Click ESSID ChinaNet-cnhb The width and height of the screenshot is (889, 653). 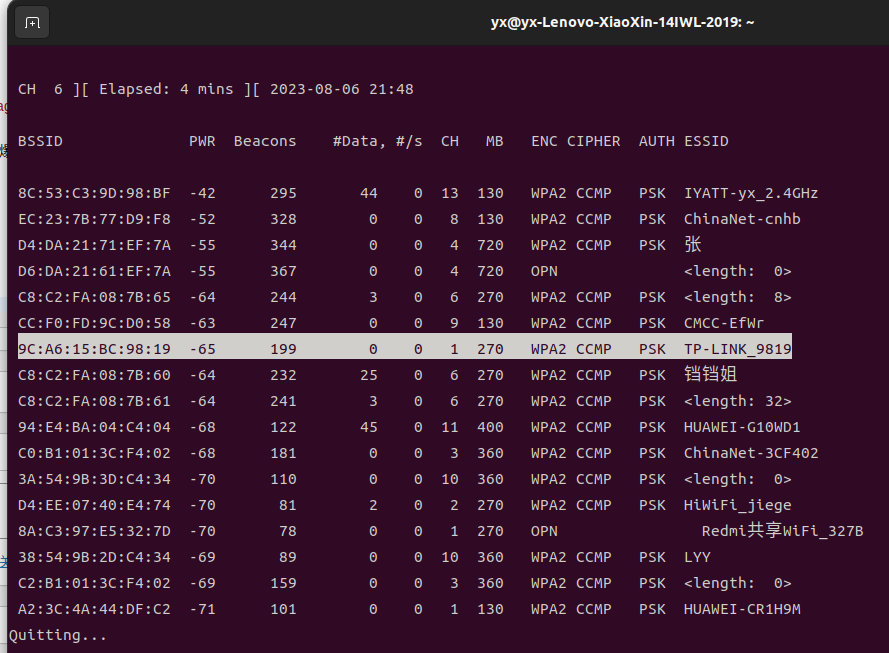[x=742, y=219]
